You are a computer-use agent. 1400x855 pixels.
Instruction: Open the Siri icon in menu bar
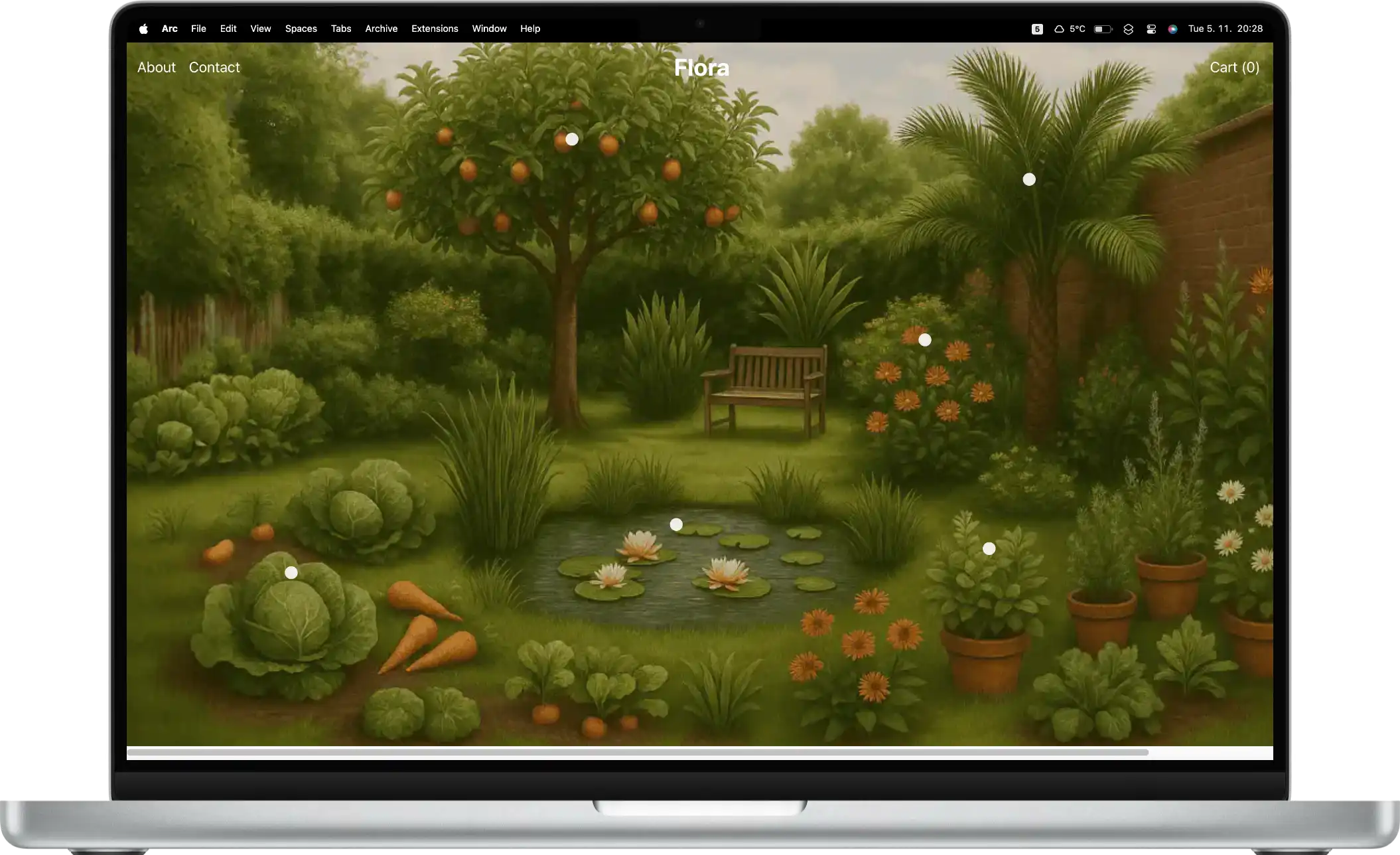(1172, 29)
